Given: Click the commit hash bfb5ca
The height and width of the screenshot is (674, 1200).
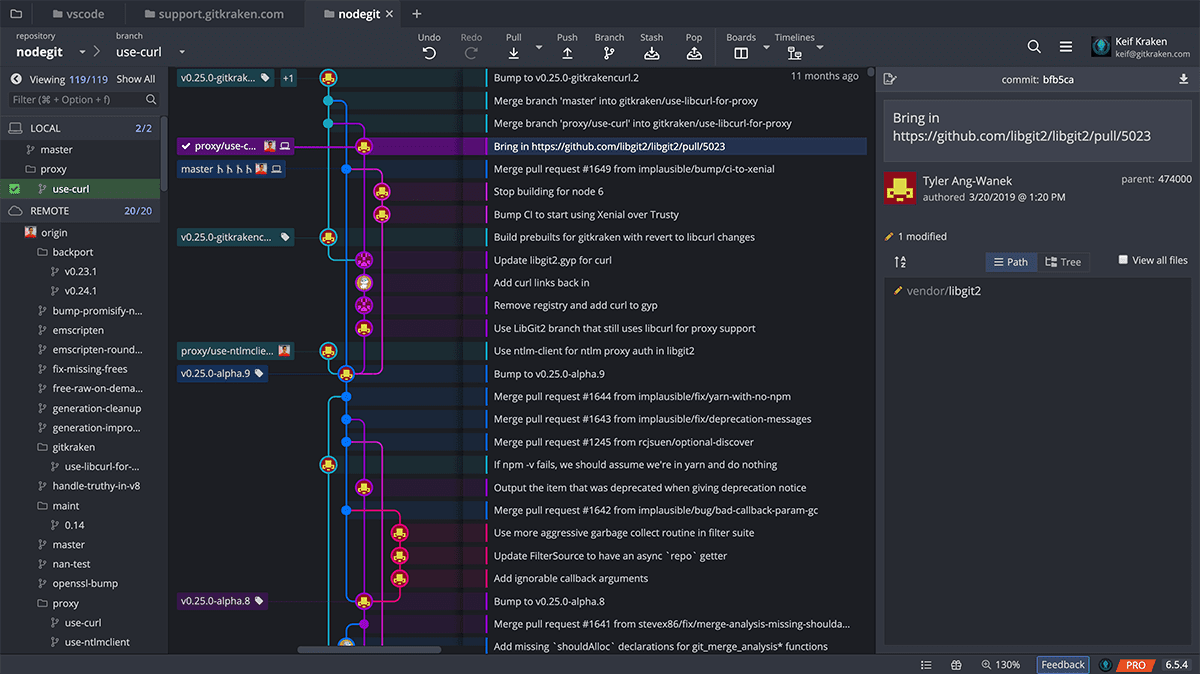Looking at the screenshot, I should point(1059,79).
